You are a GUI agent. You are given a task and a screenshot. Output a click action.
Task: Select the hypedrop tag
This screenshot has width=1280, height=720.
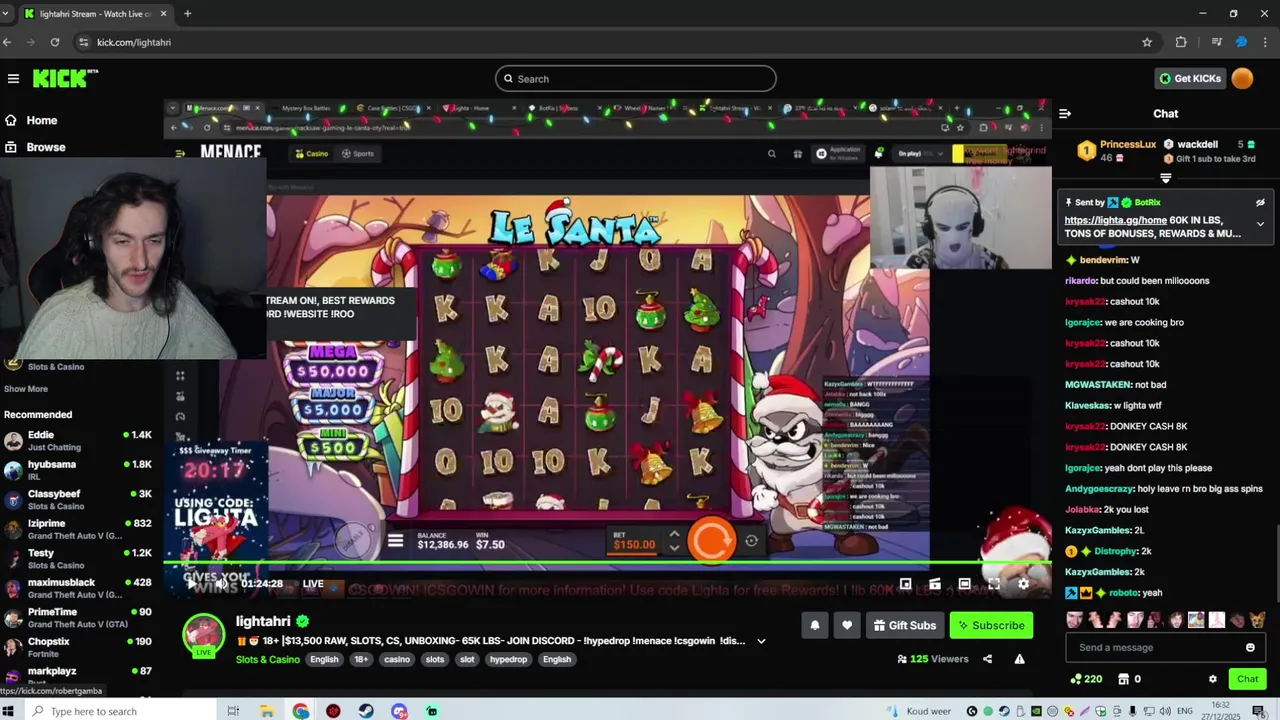pyautogui.click(x=508, y=659)
